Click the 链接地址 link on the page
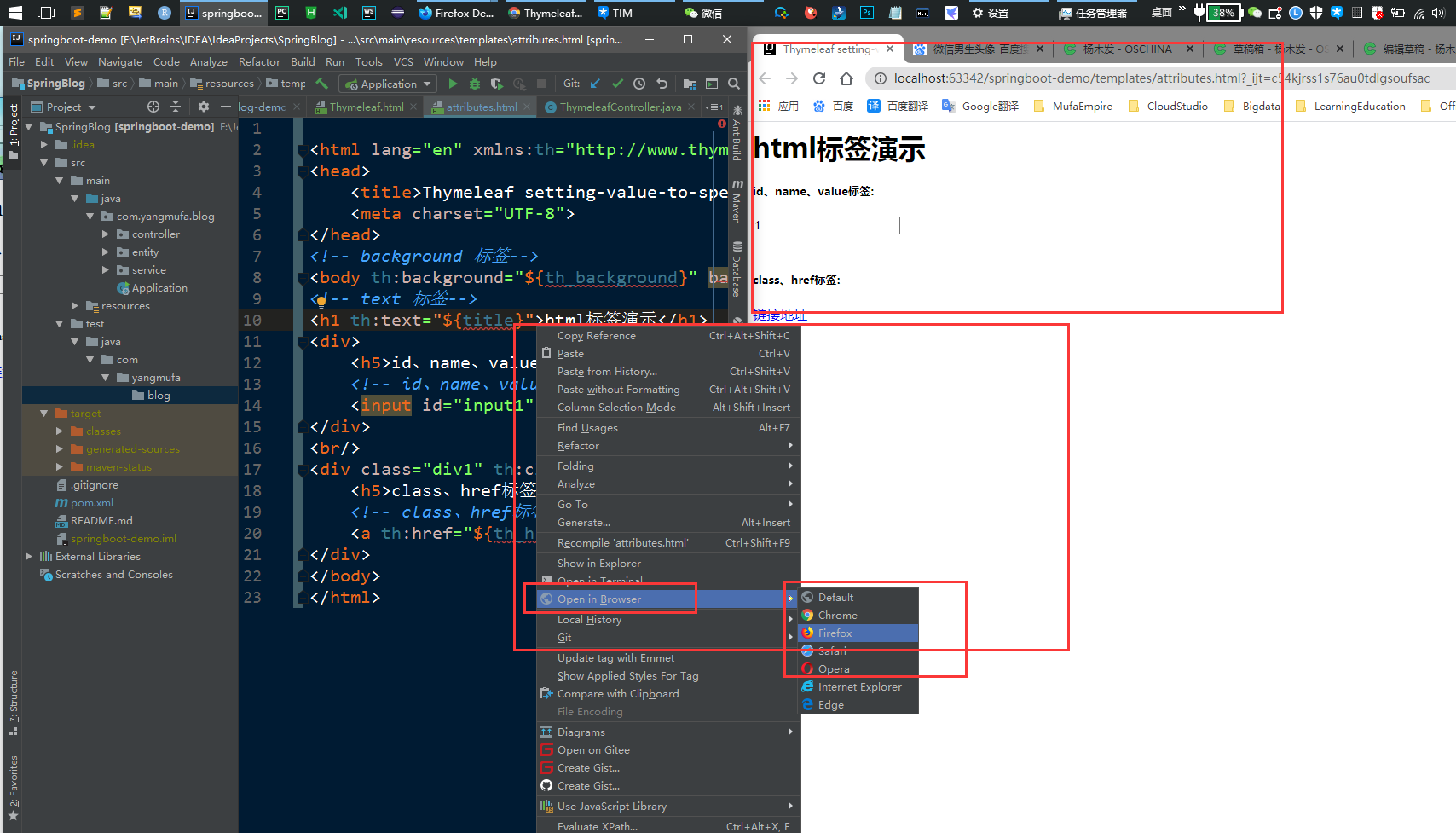1456x833 pixels. click(x=778, y=315)
